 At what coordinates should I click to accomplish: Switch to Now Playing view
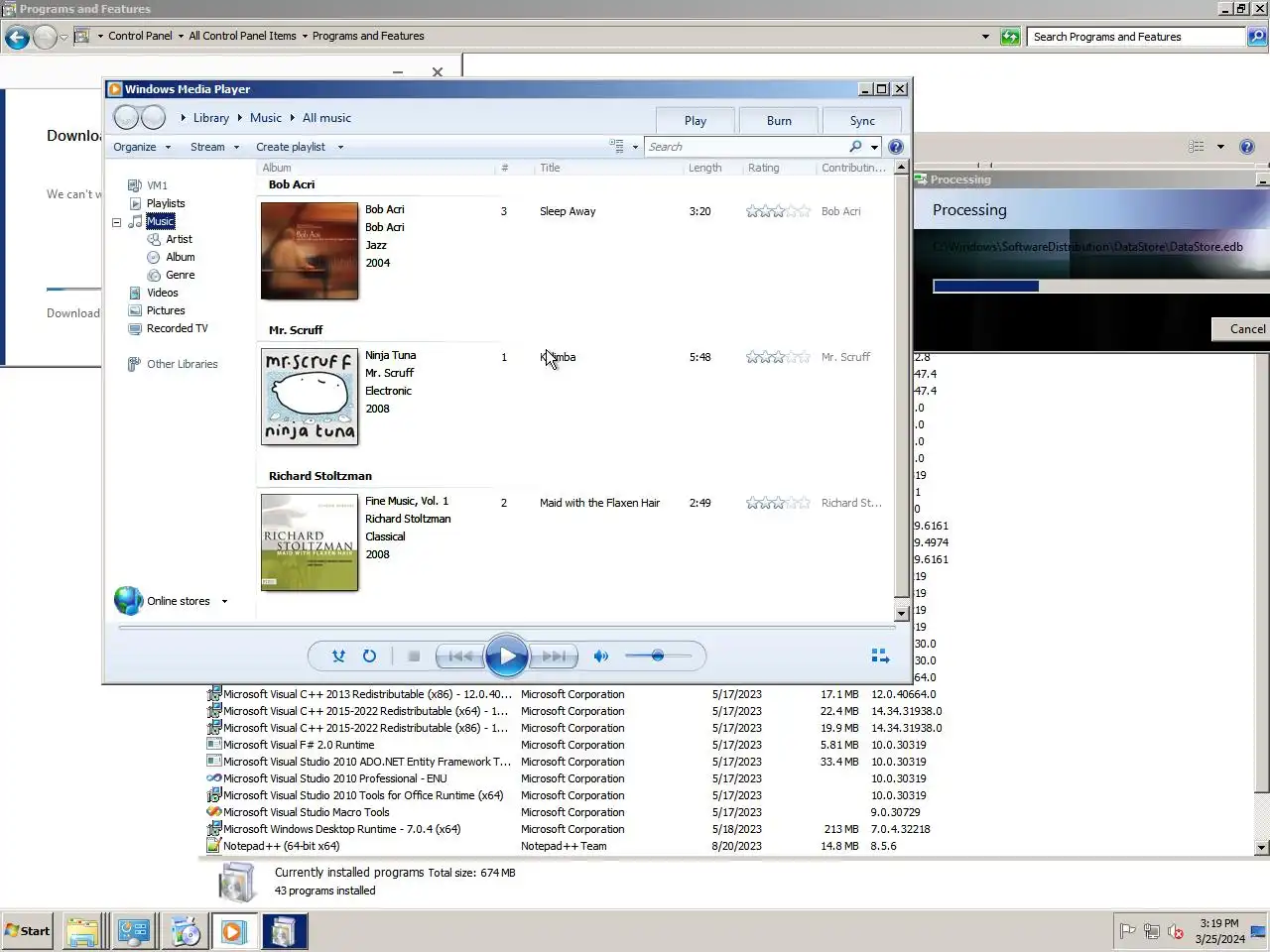click(x=880, y=655)
